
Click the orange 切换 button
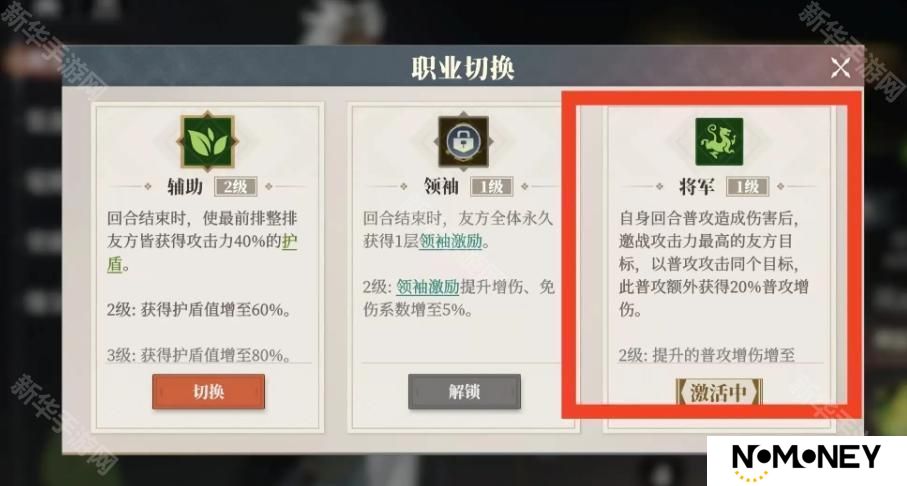(x=209, y=392)
